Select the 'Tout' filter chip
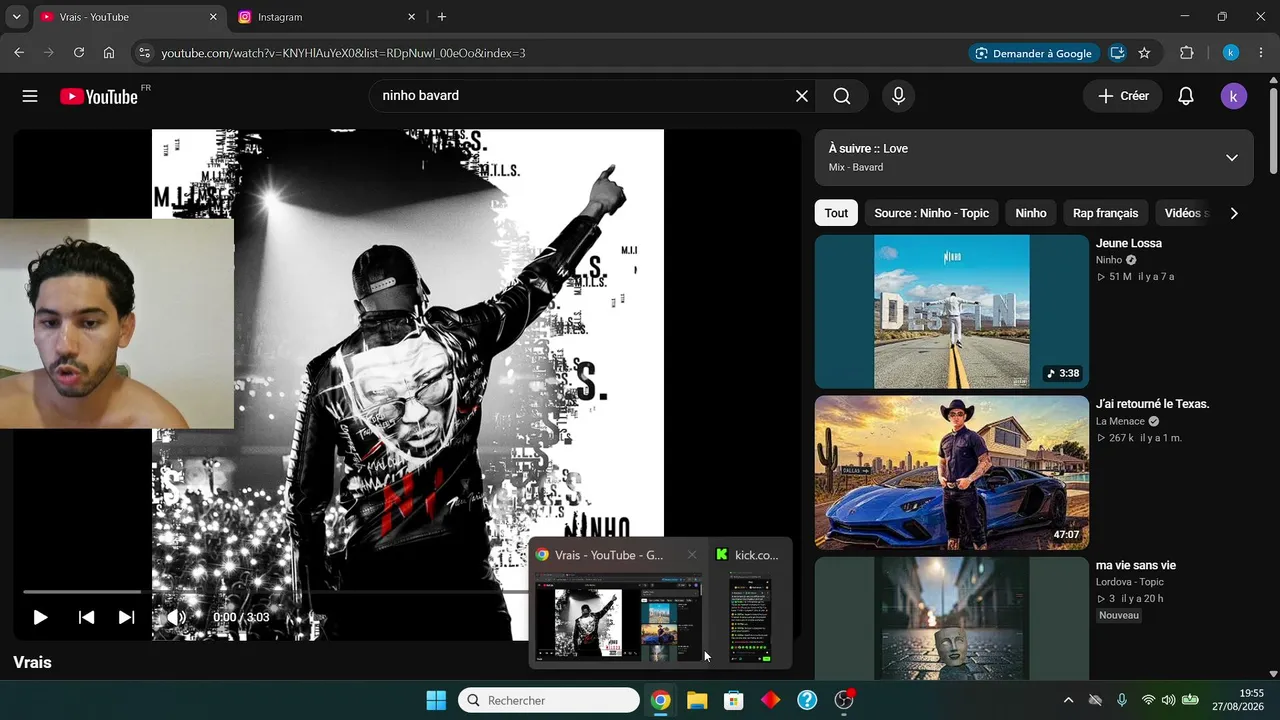Image resolution: width=1280 pixels, height=720 pixels. 836,213
